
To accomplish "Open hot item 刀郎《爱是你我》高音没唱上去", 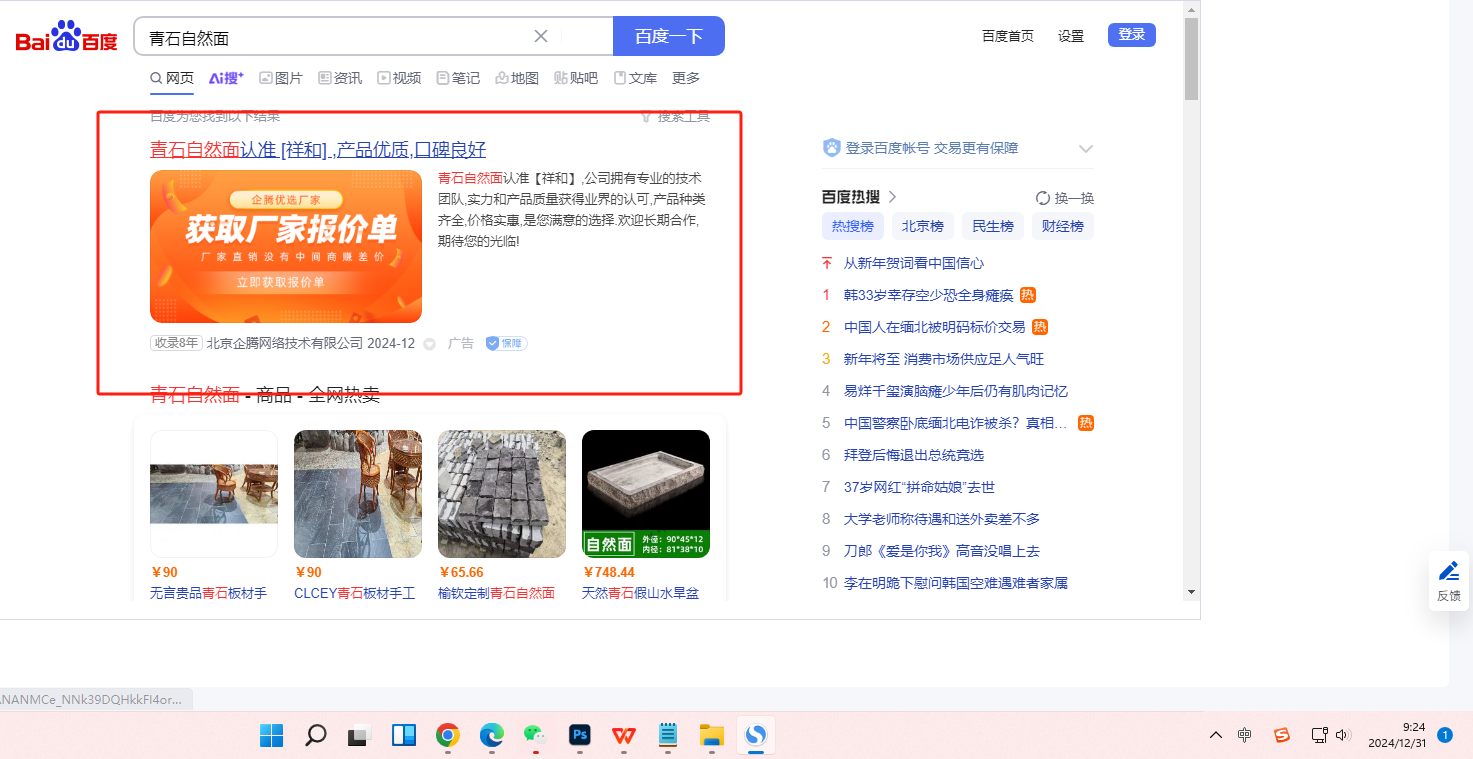I will click(942, 551).
